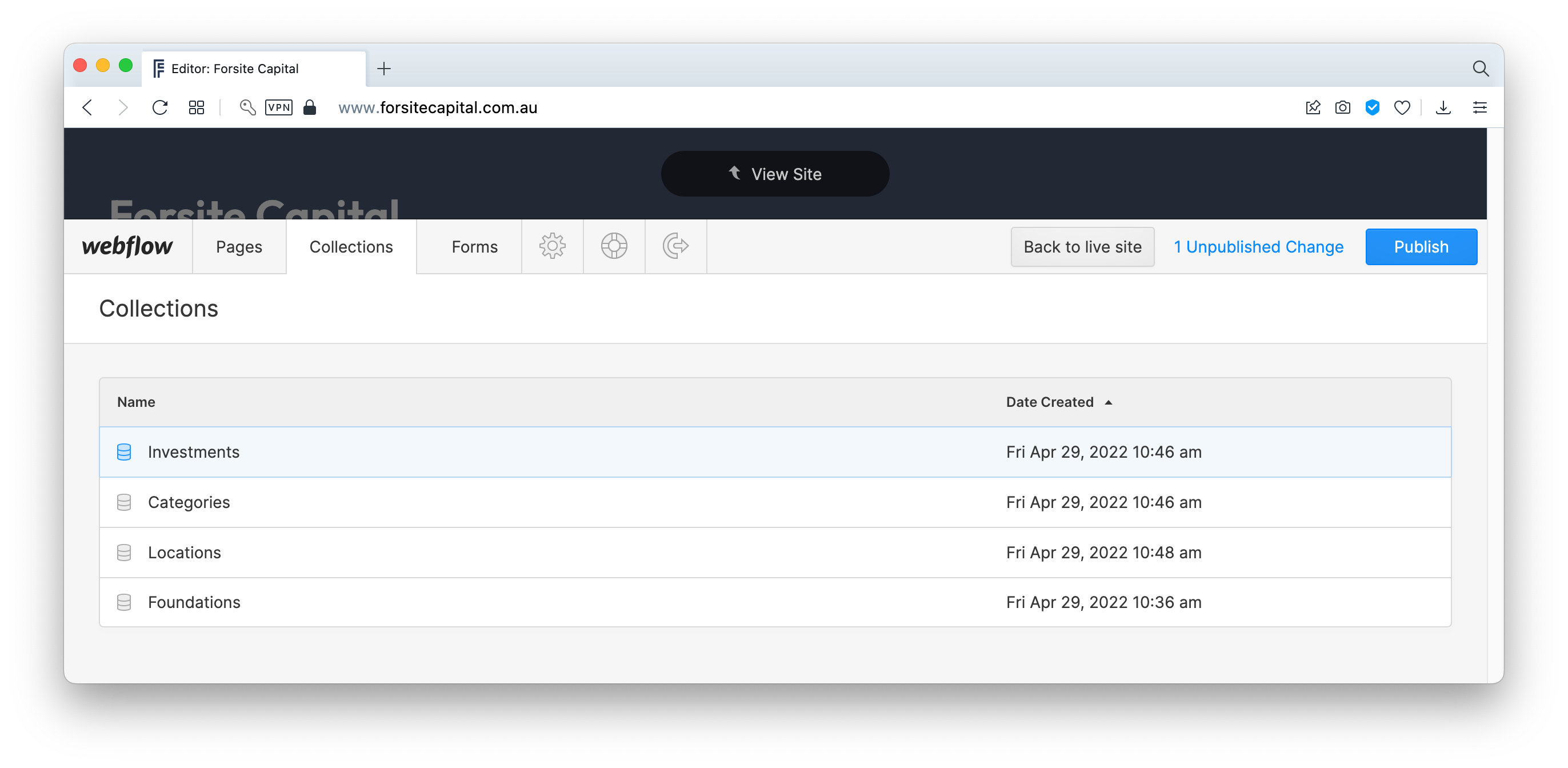1568x768 pixels.
Task: Click the tab search magnifier icon
Action: (x=1481, y=68)
